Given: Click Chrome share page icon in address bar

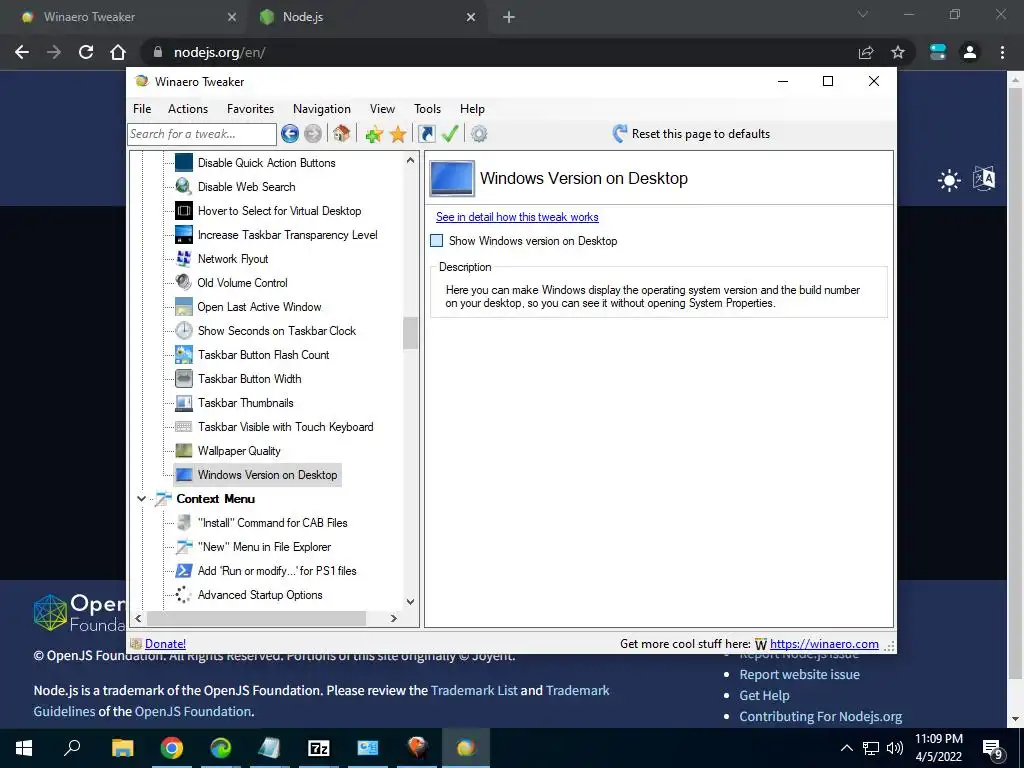Looking at the screenshot, I should pos(866,52).
